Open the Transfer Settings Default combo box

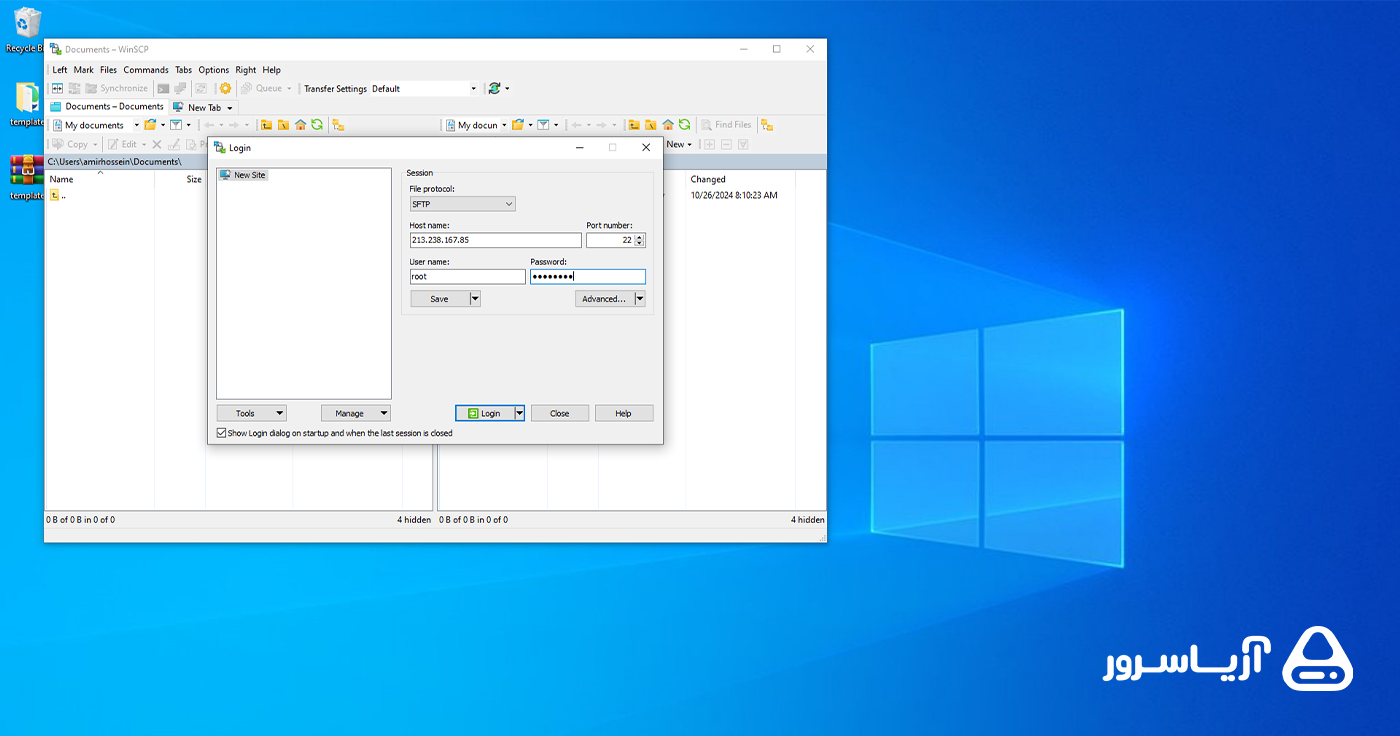click(x=425, y=88)
